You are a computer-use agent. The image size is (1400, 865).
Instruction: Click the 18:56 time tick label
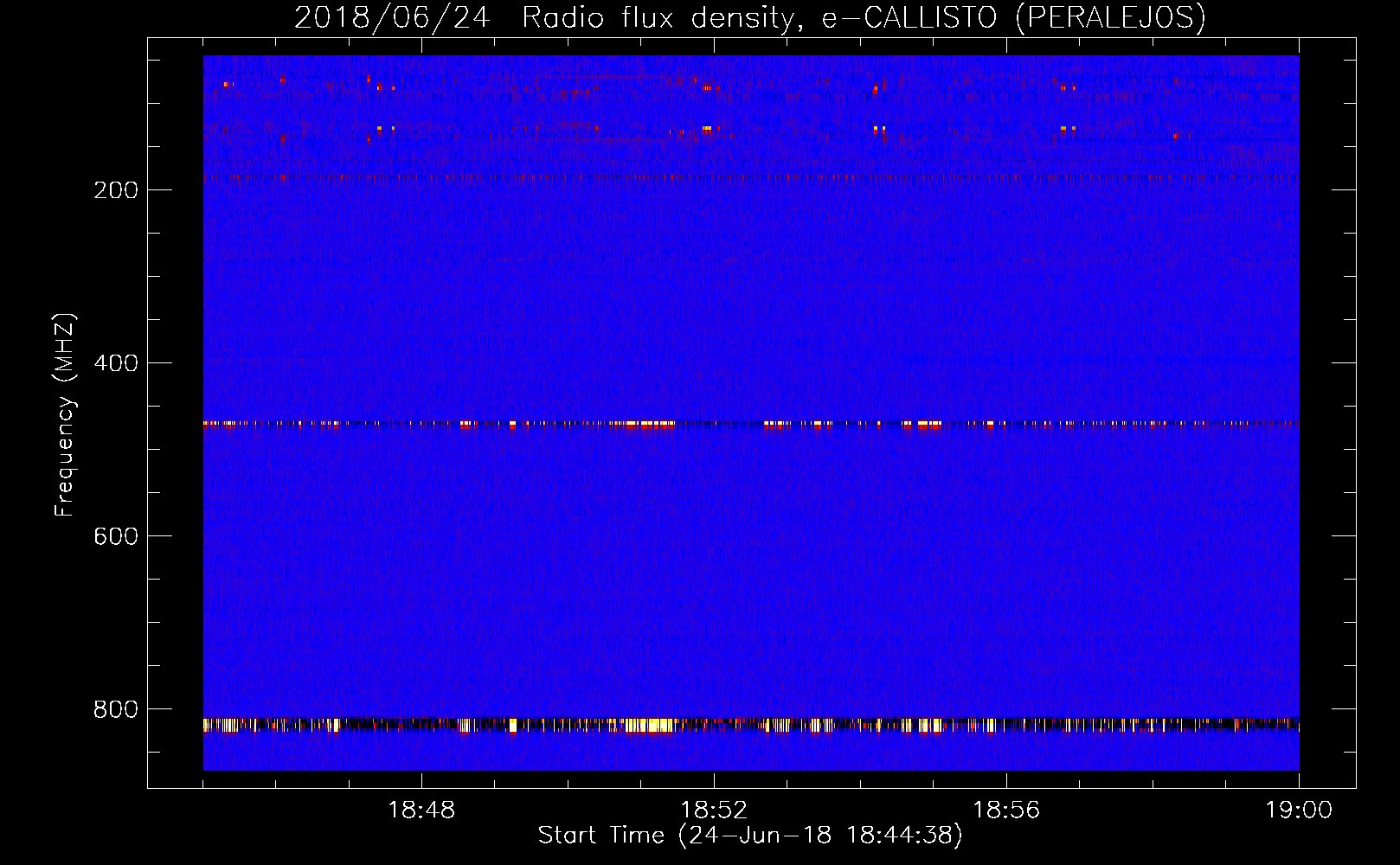click(x=1006, y=811)
